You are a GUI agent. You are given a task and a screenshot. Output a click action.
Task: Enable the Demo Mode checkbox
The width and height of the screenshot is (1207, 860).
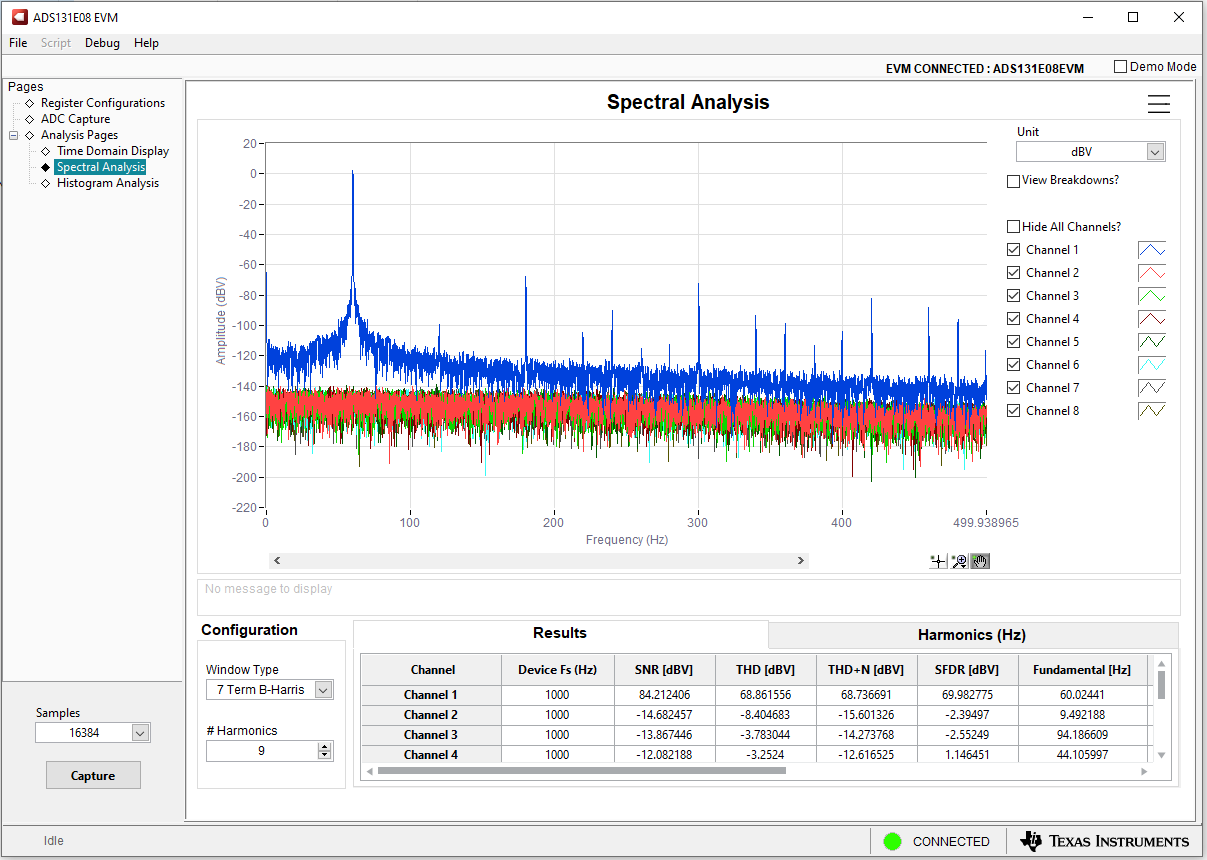pos(1120,67)
